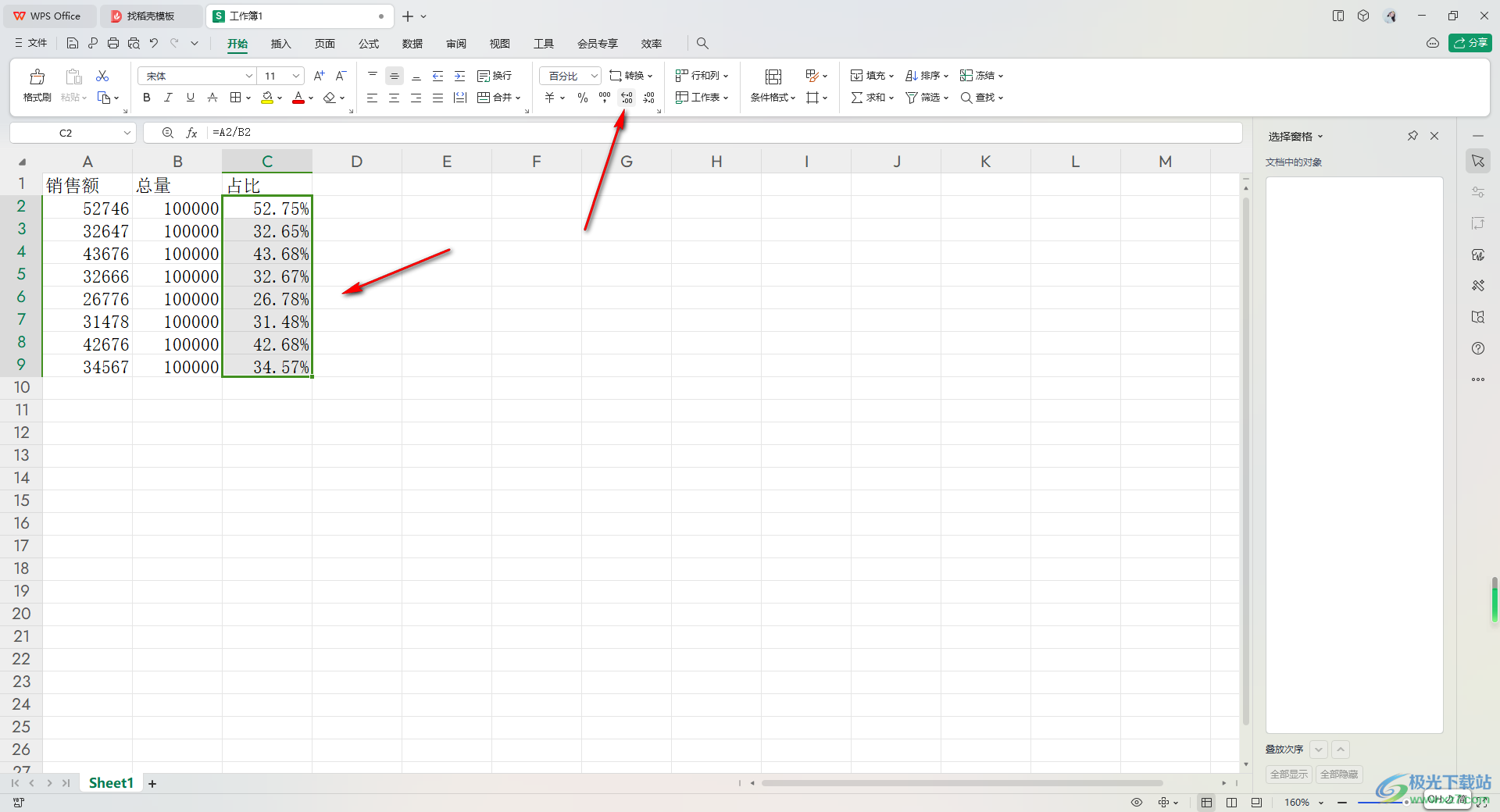This screenshot has width=1500, height=812.
Task: Select the Sheet1 worksheet tab
Action: (111, 783)
